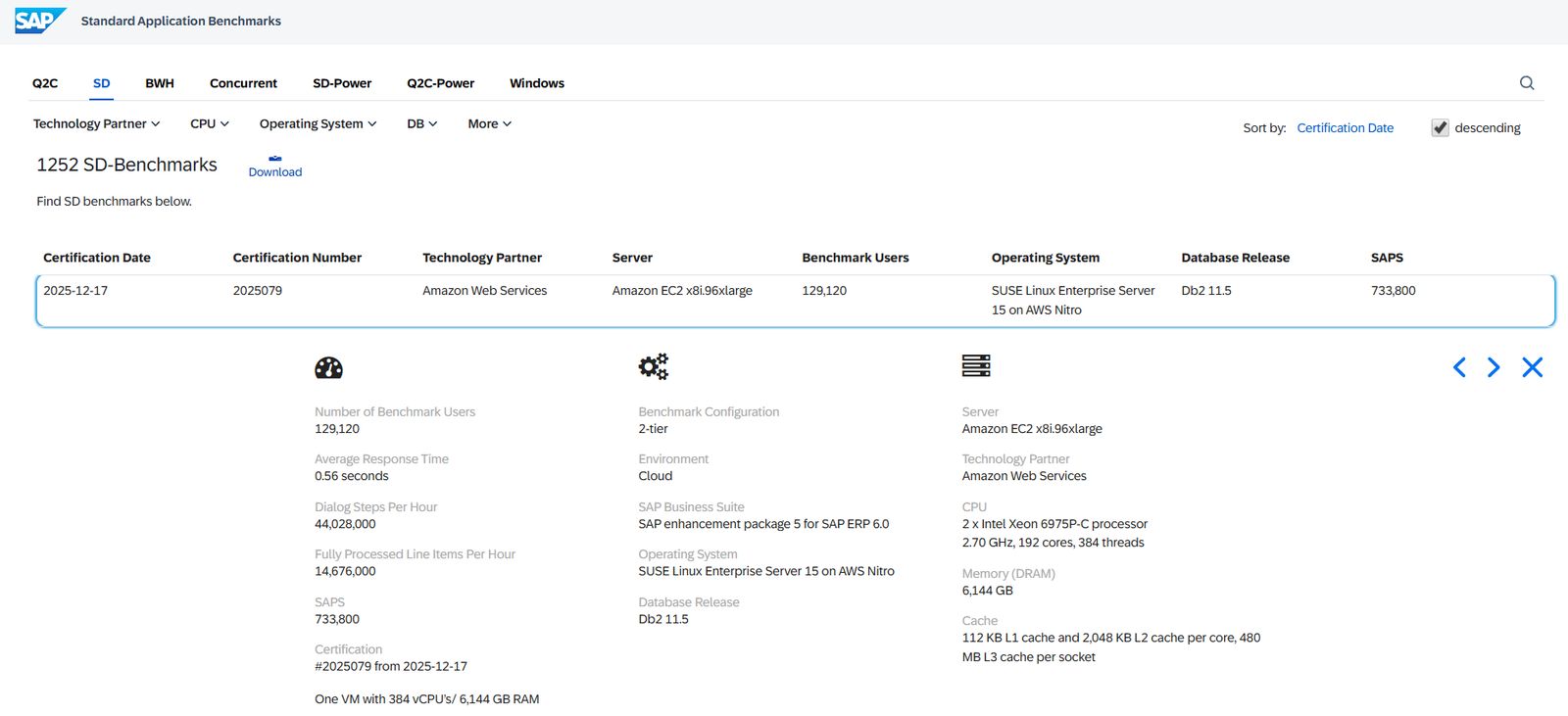This screenshot has width=1568, height=716.
Task: Toggle the descending sort checkbox
Action: pyautogui.click(x=1440, y=128)
